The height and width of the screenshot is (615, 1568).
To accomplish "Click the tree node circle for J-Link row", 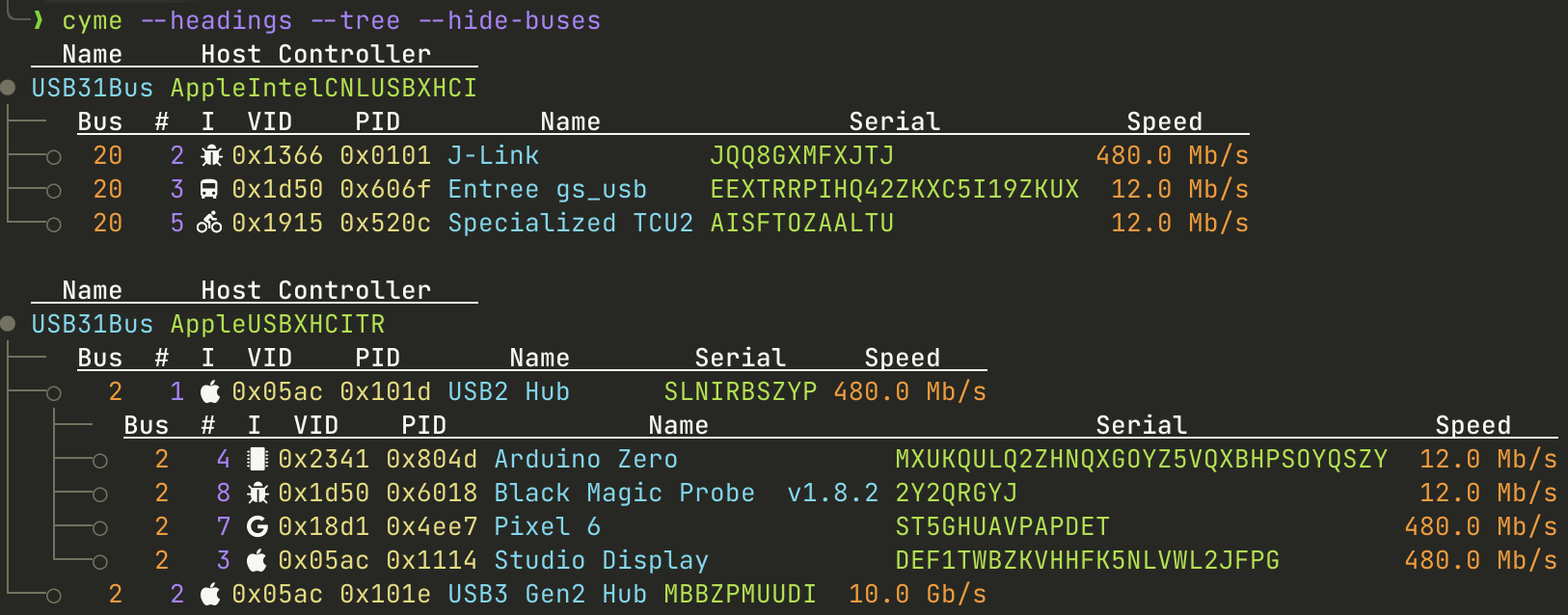I will click(x=54, y=156).
